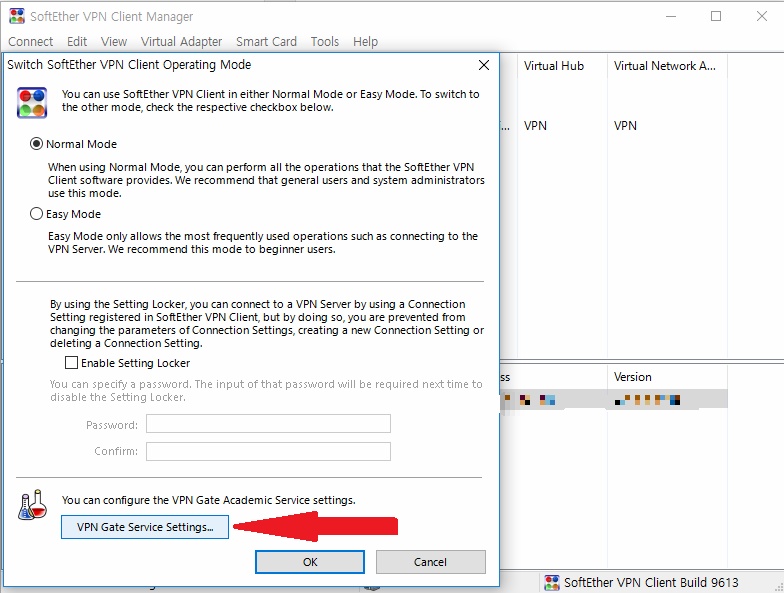Screen dimensions: 784x593
Task: Confirm the dialog with OK
Action: (x=310, y=562)
